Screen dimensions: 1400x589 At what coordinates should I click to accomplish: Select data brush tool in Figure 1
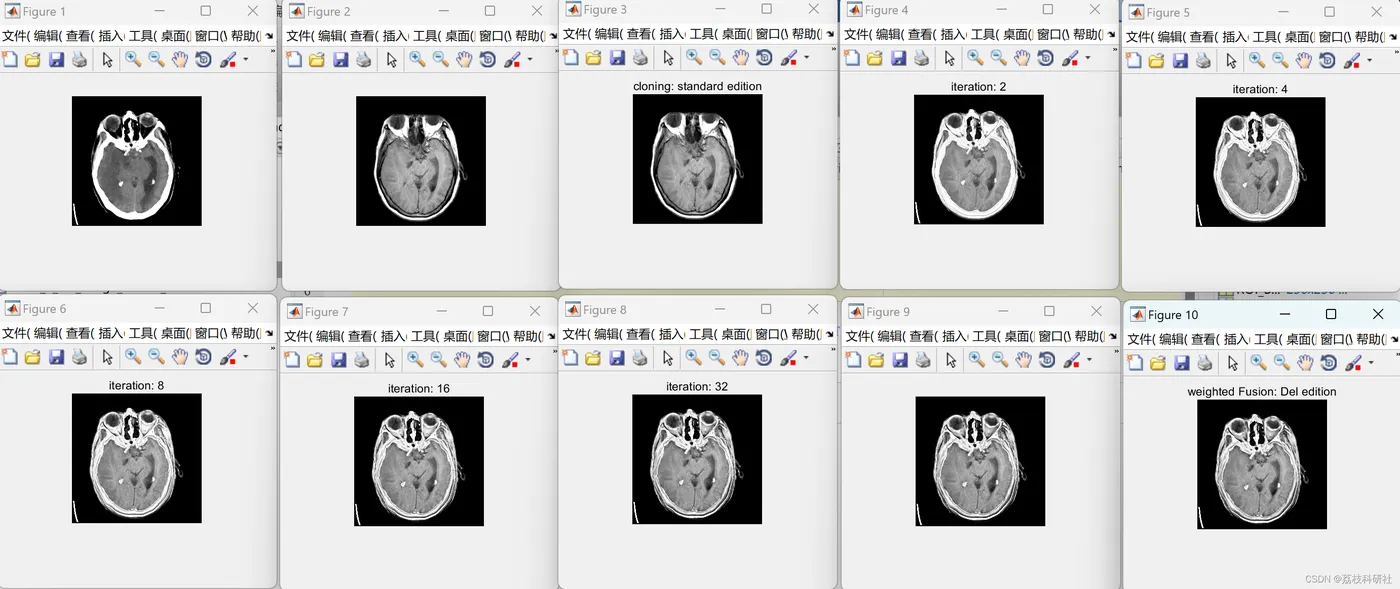click(x=229, y=59)
